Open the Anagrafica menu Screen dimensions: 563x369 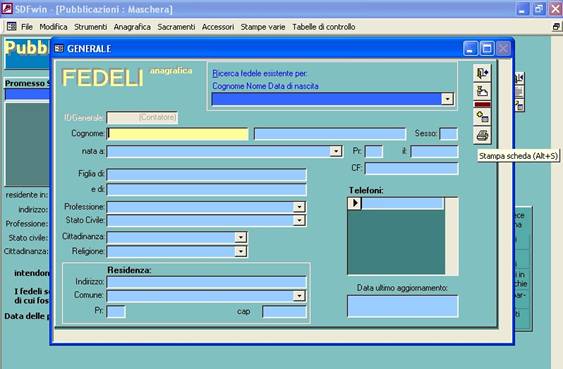point(132,27)
